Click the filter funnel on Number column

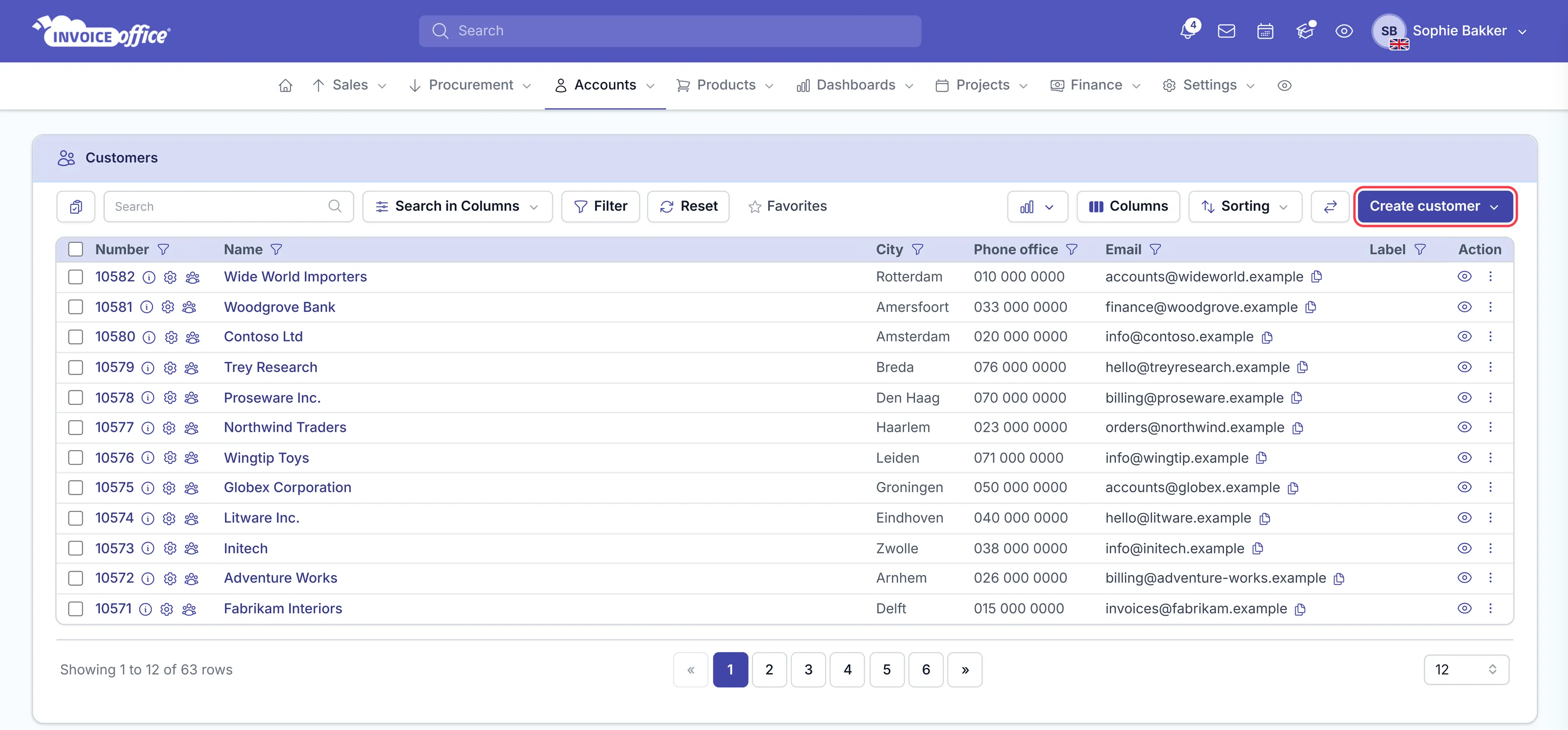pos(163,250)
